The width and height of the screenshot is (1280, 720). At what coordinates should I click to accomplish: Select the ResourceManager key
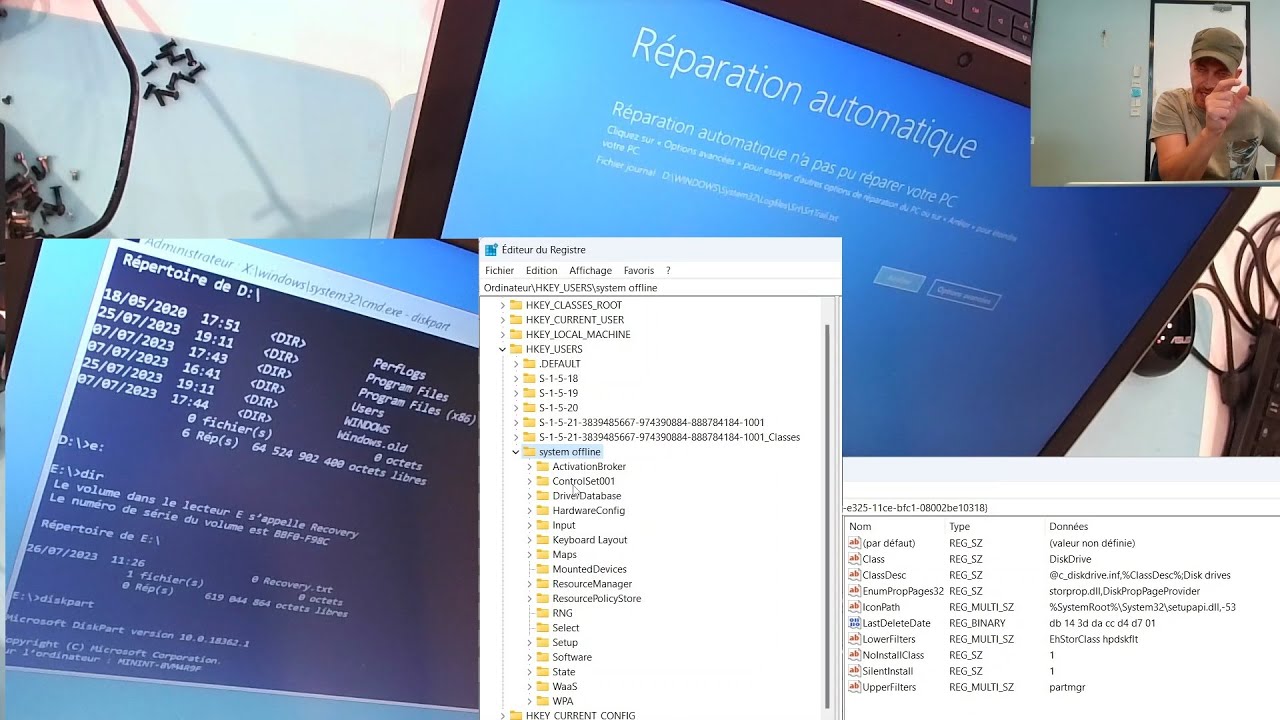pos(592,584)
